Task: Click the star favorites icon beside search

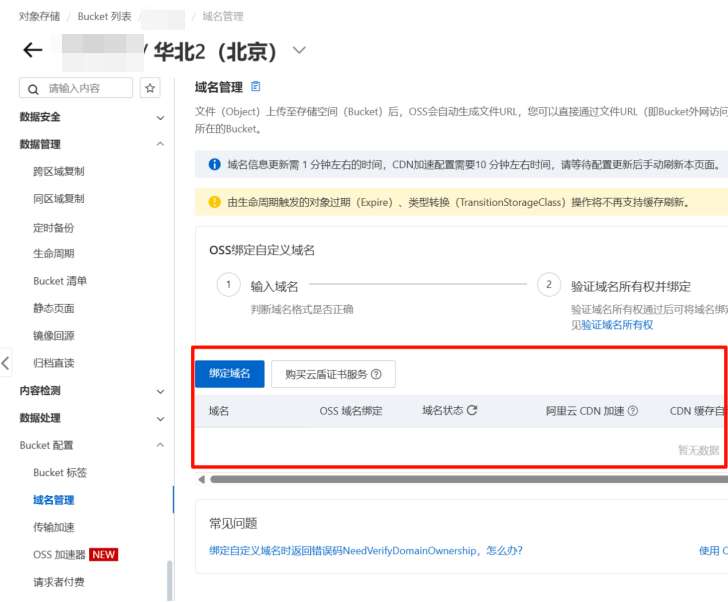Action: point(150,88)
